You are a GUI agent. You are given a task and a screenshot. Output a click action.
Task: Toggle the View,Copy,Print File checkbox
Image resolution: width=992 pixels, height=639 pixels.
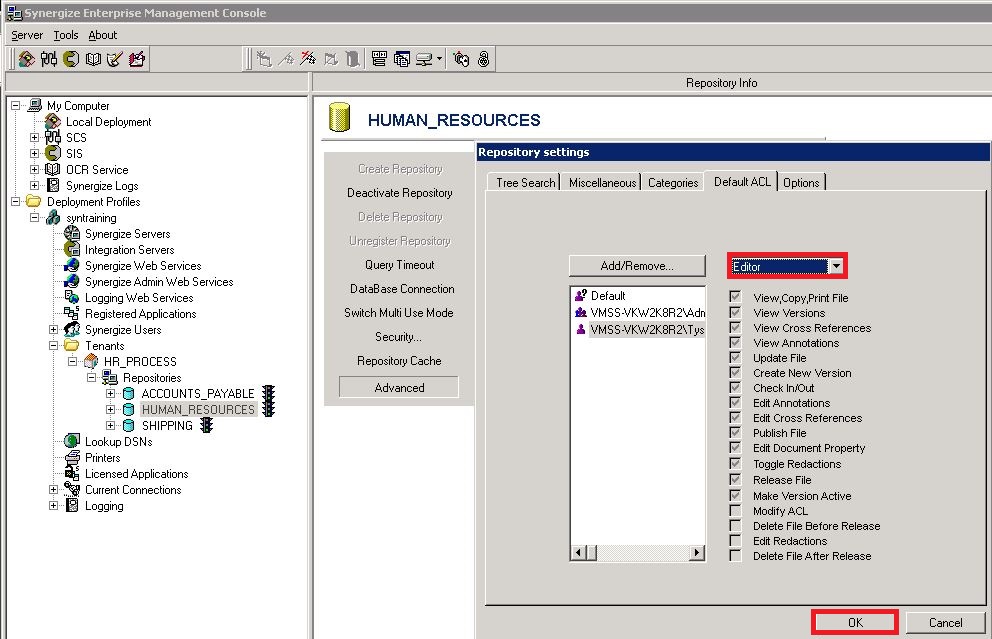click(x=735, y=297)
